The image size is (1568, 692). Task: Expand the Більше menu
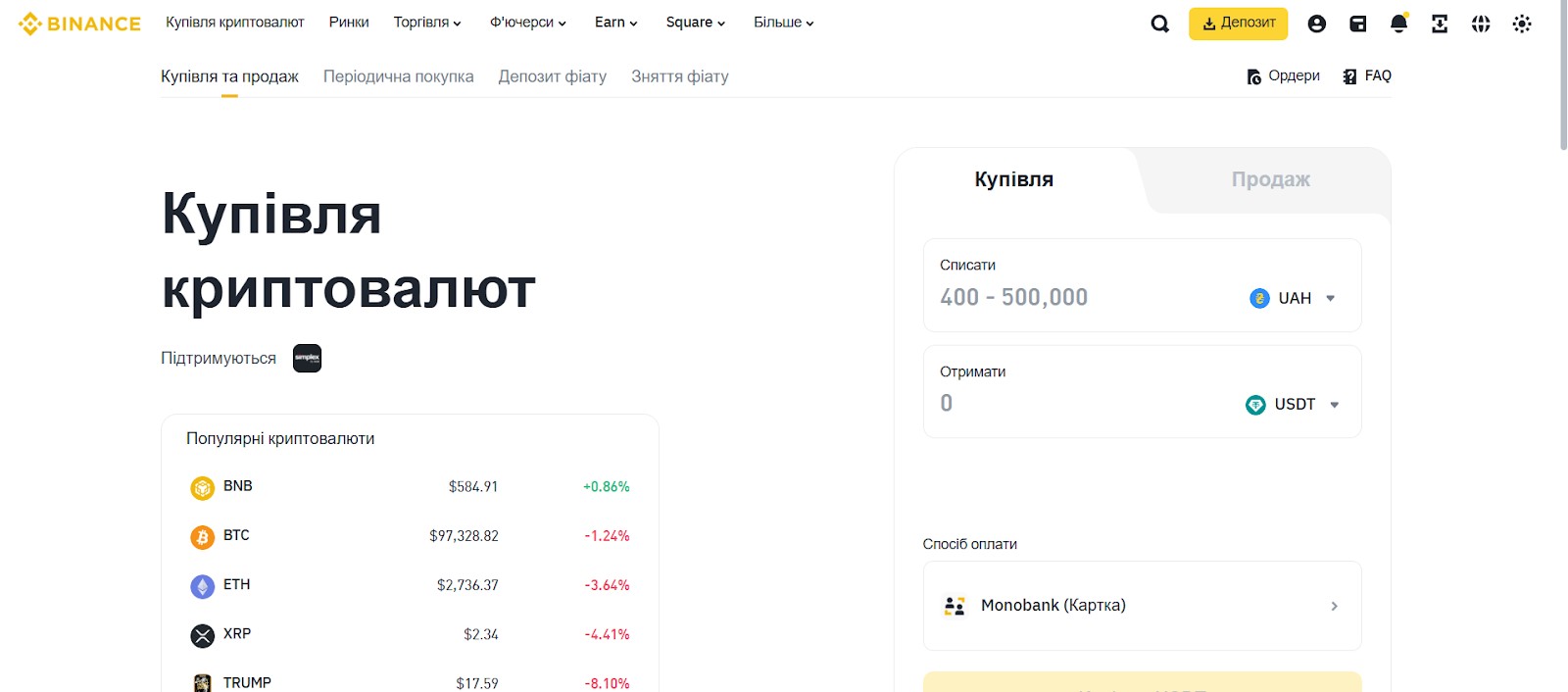coord(784,23)
